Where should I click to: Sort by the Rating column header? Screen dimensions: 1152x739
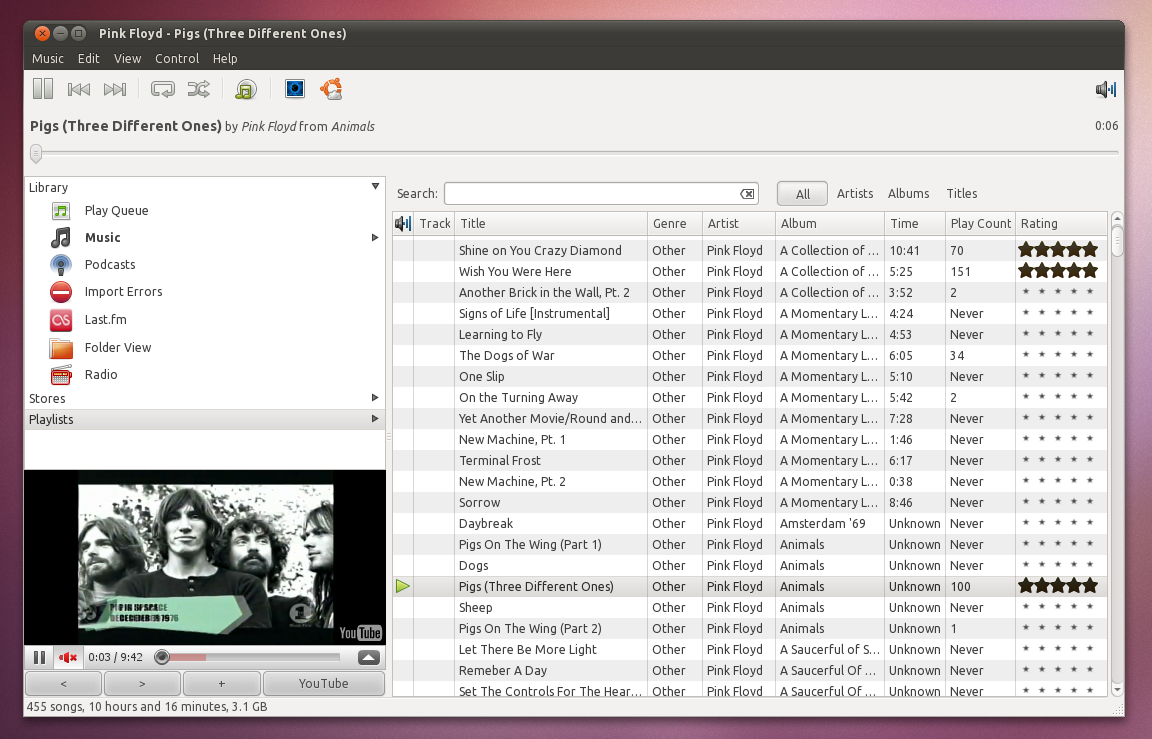pos(1061,223)
